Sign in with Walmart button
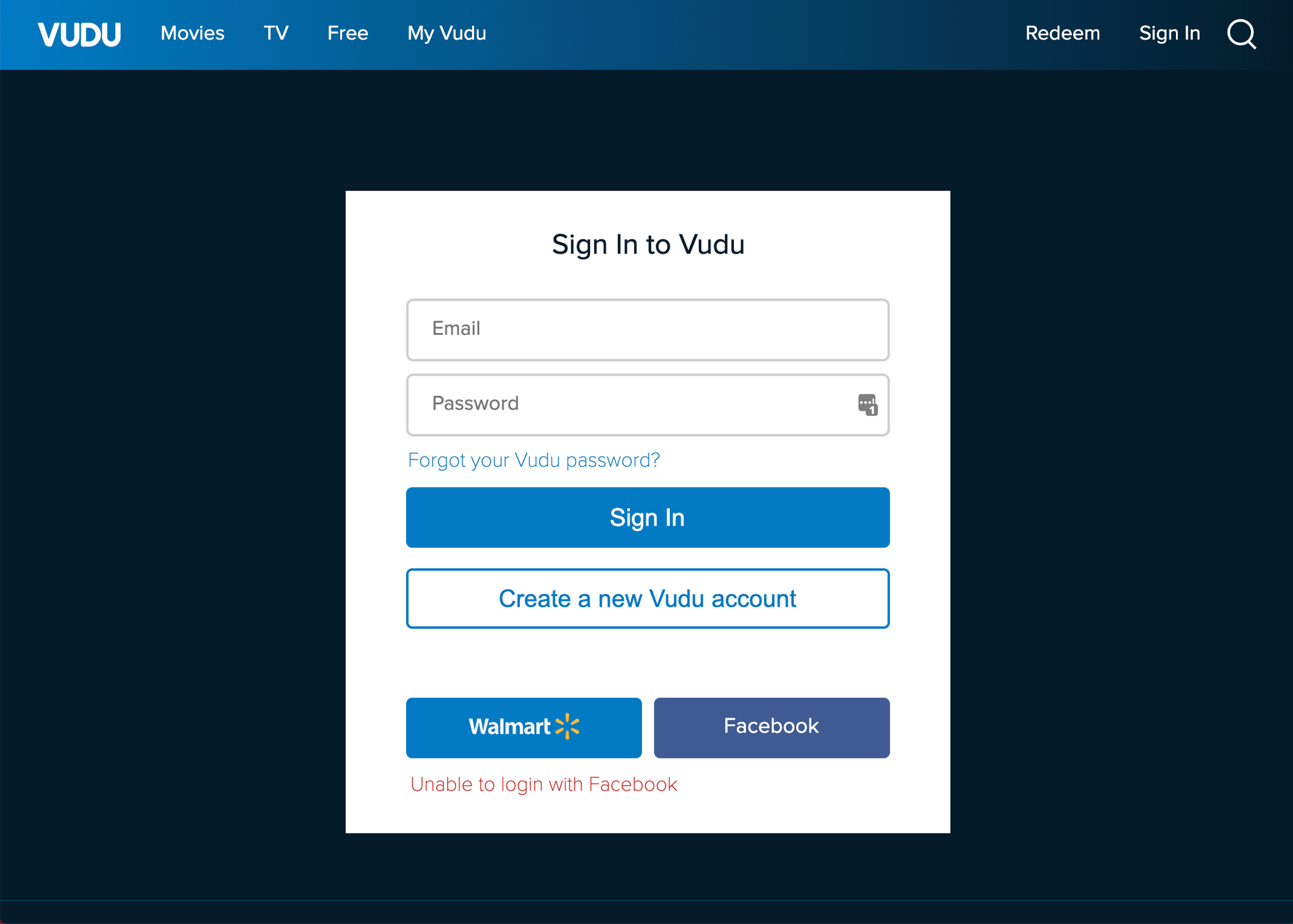 (x=524, y=727)
